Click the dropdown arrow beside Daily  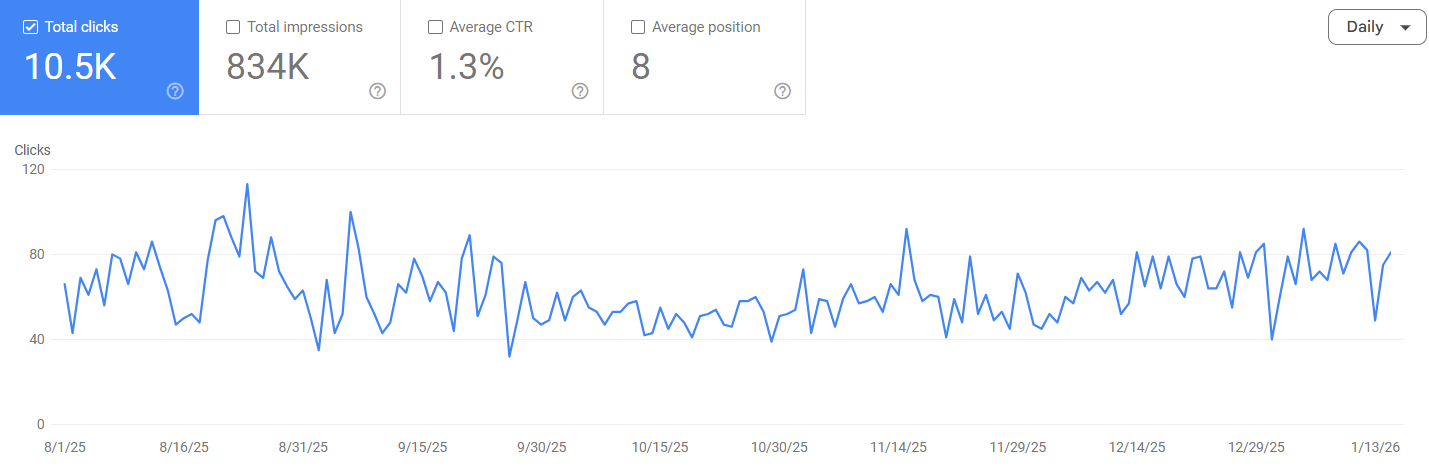(x=1405, y=28)
